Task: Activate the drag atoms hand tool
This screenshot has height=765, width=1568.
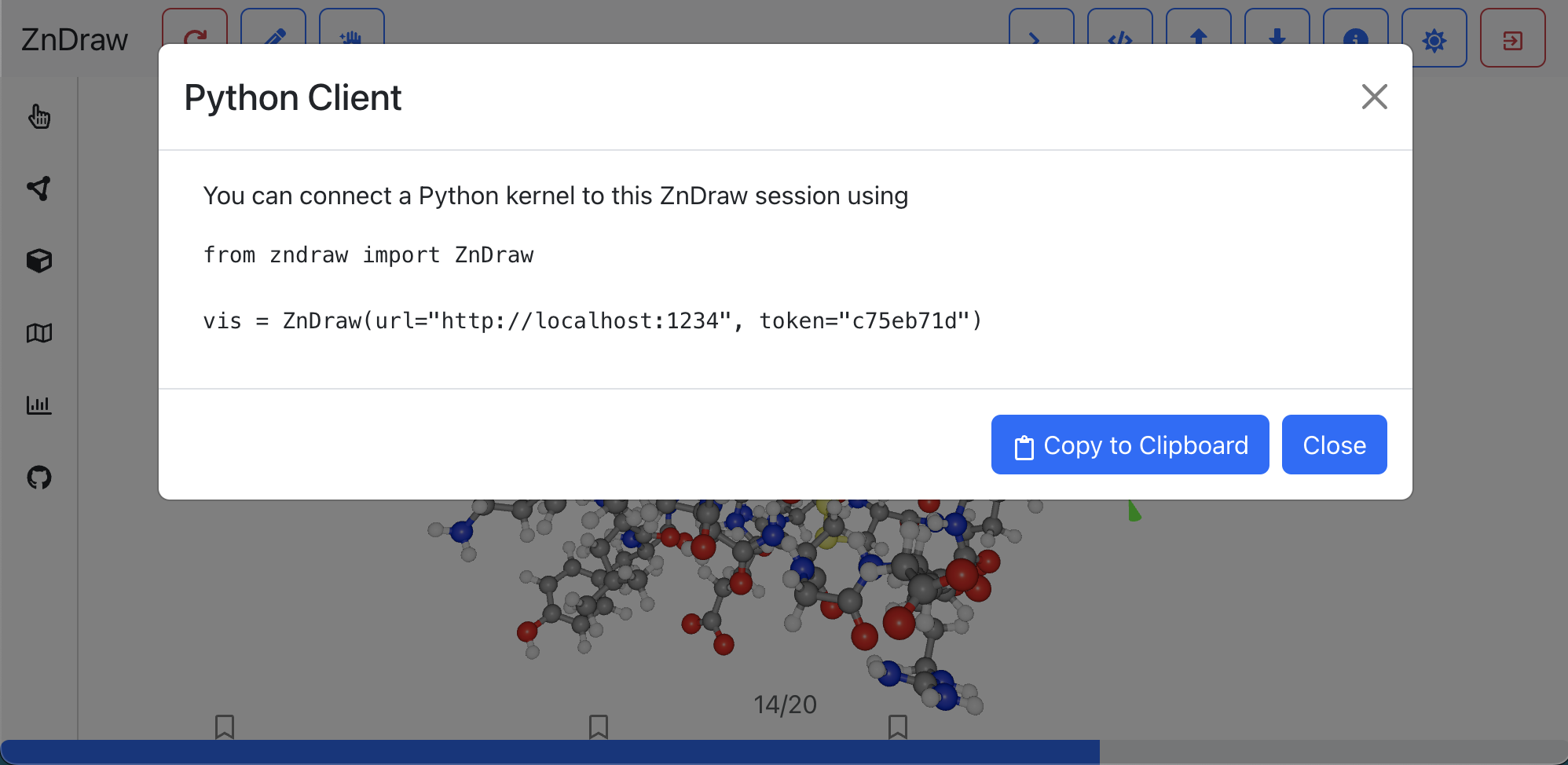Action: click(x=351, y=37)
